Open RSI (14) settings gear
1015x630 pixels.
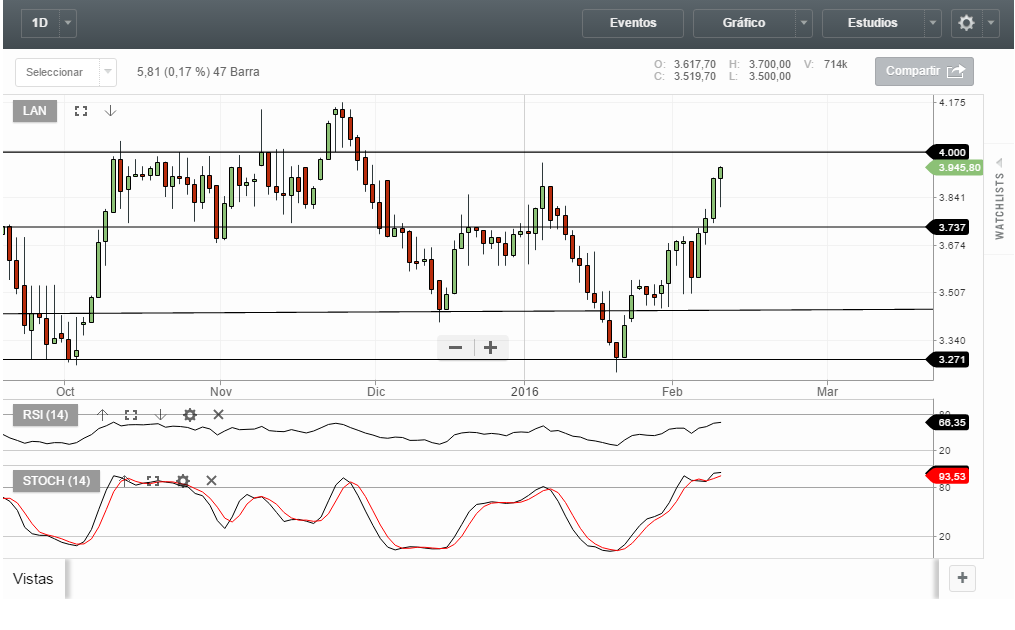[189, 414]
